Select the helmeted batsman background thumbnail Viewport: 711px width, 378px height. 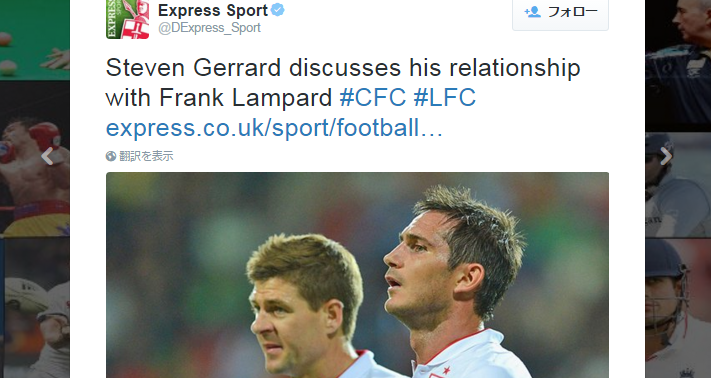(x=678, y=308)
